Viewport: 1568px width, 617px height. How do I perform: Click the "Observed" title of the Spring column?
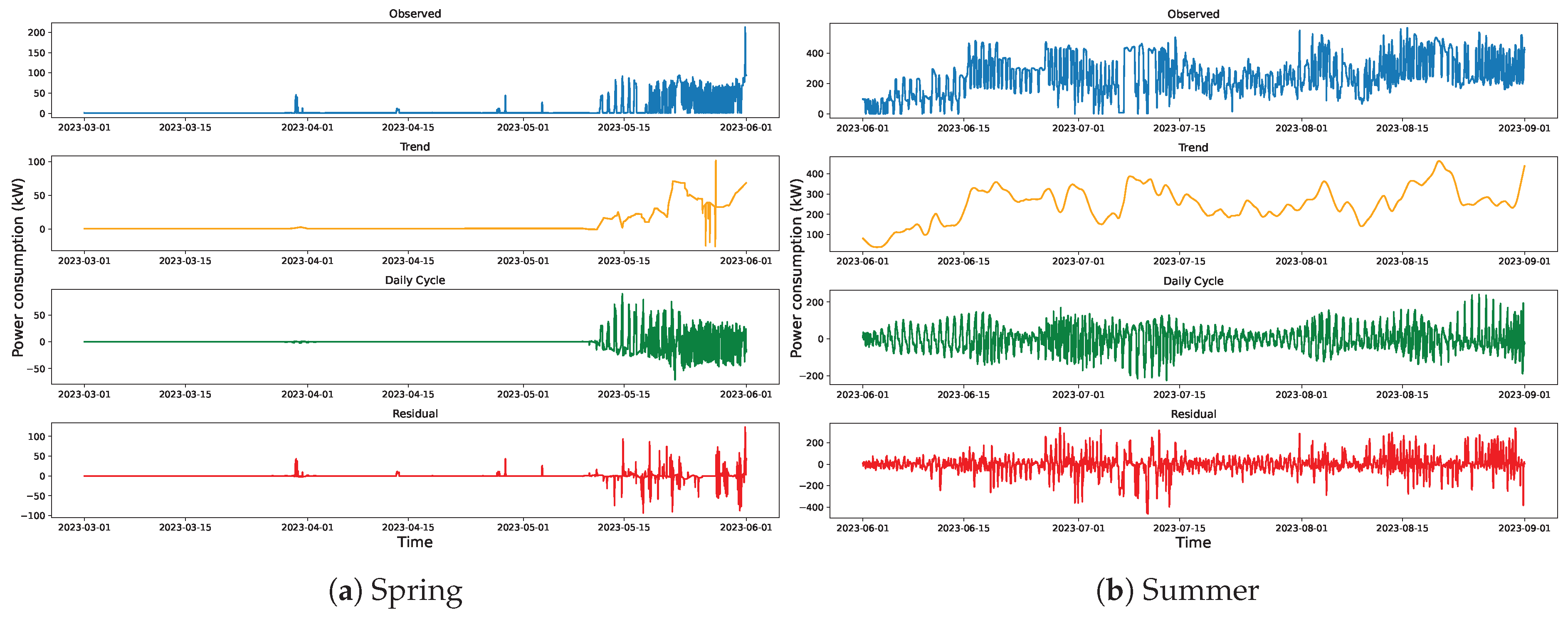pyautogui.click(x=415, y=13)
